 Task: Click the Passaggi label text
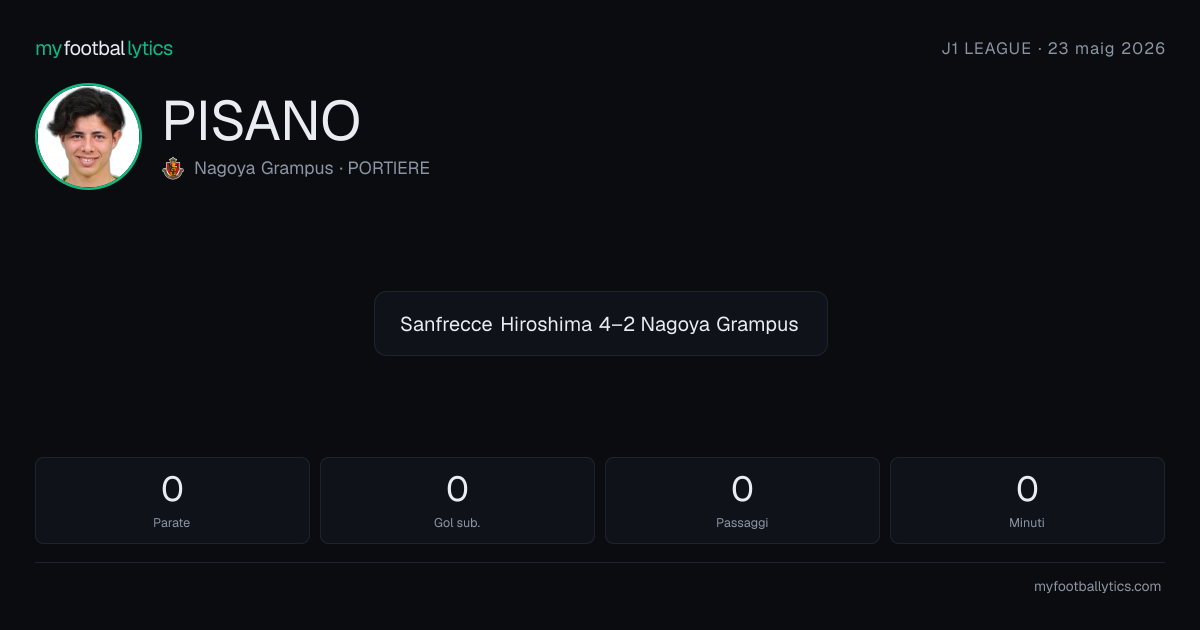(x=742, y=523)
